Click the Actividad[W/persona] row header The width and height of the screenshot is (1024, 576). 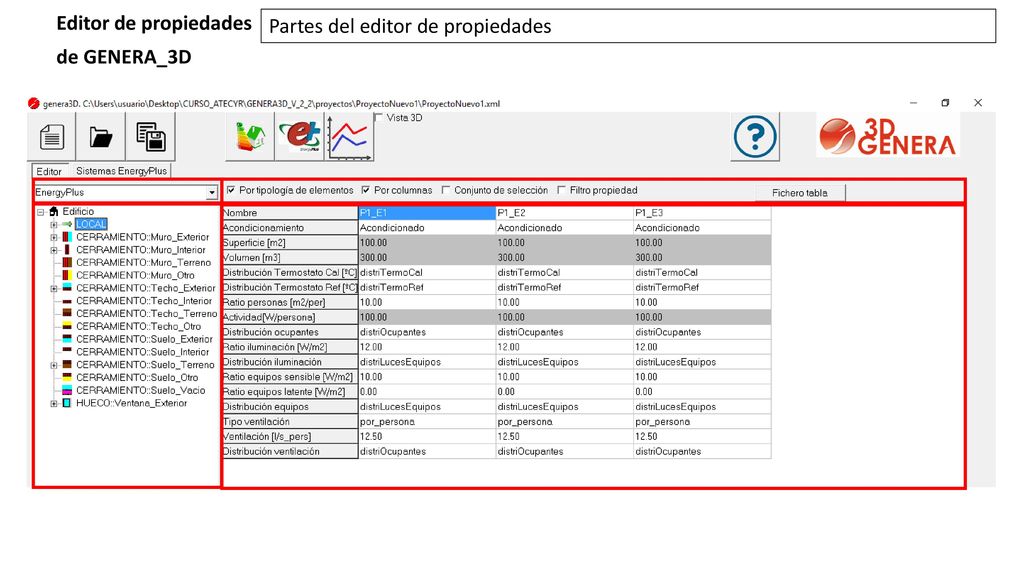pos(290,317)
